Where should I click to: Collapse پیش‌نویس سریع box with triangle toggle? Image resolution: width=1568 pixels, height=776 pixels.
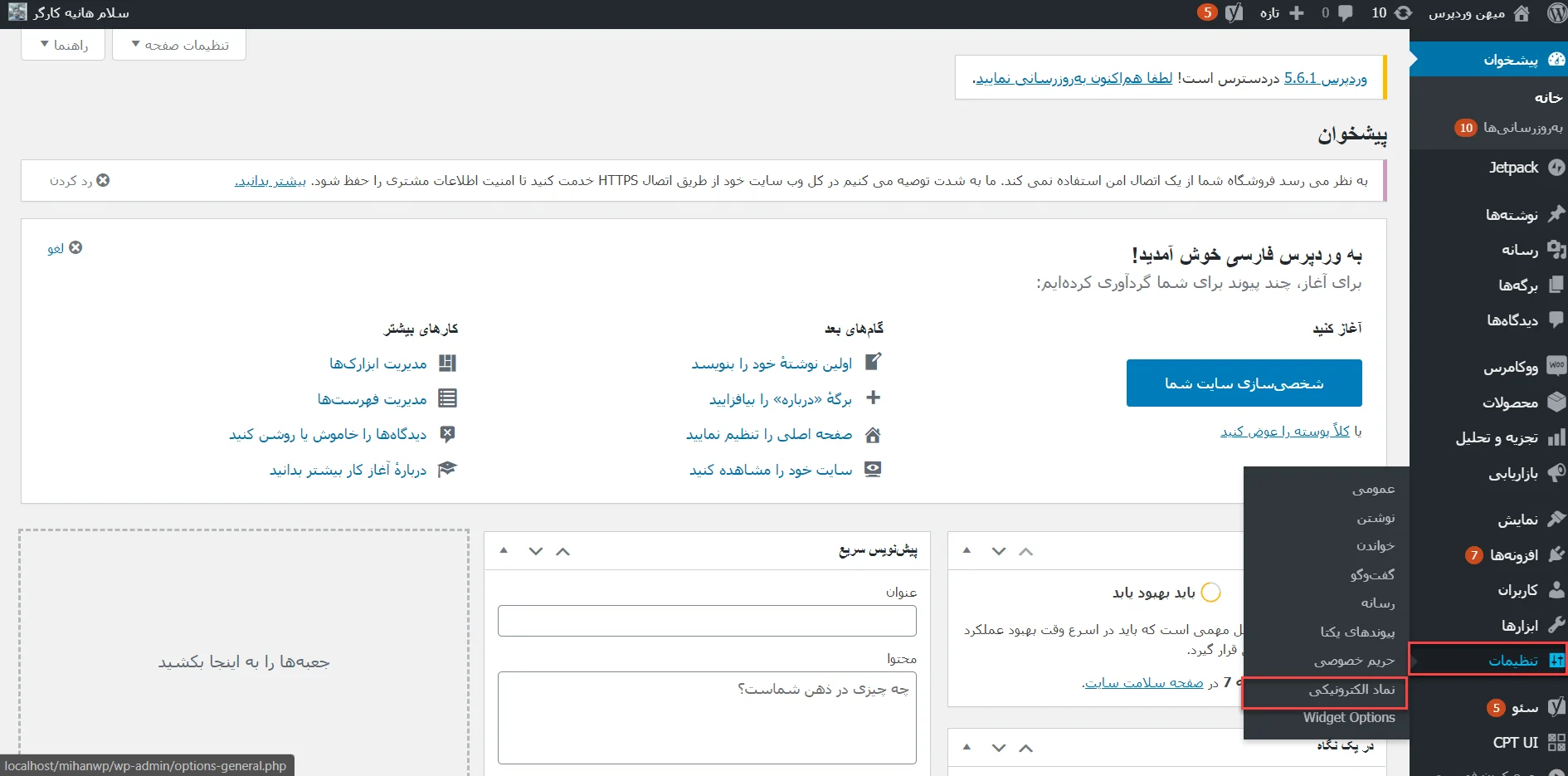tap(504, 550)
